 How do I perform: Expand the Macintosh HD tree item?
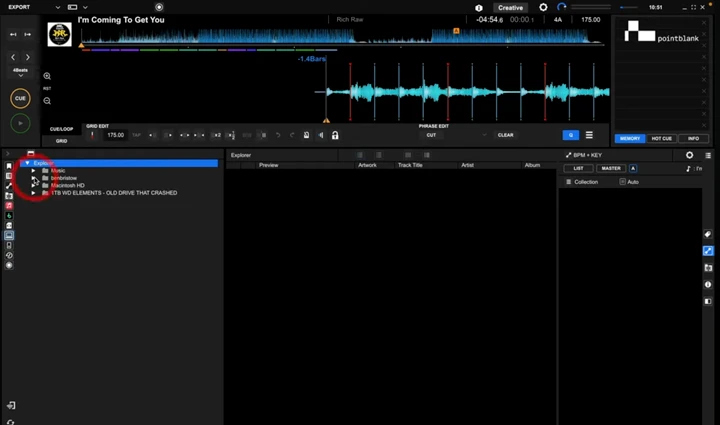click(x=34, y=185)
